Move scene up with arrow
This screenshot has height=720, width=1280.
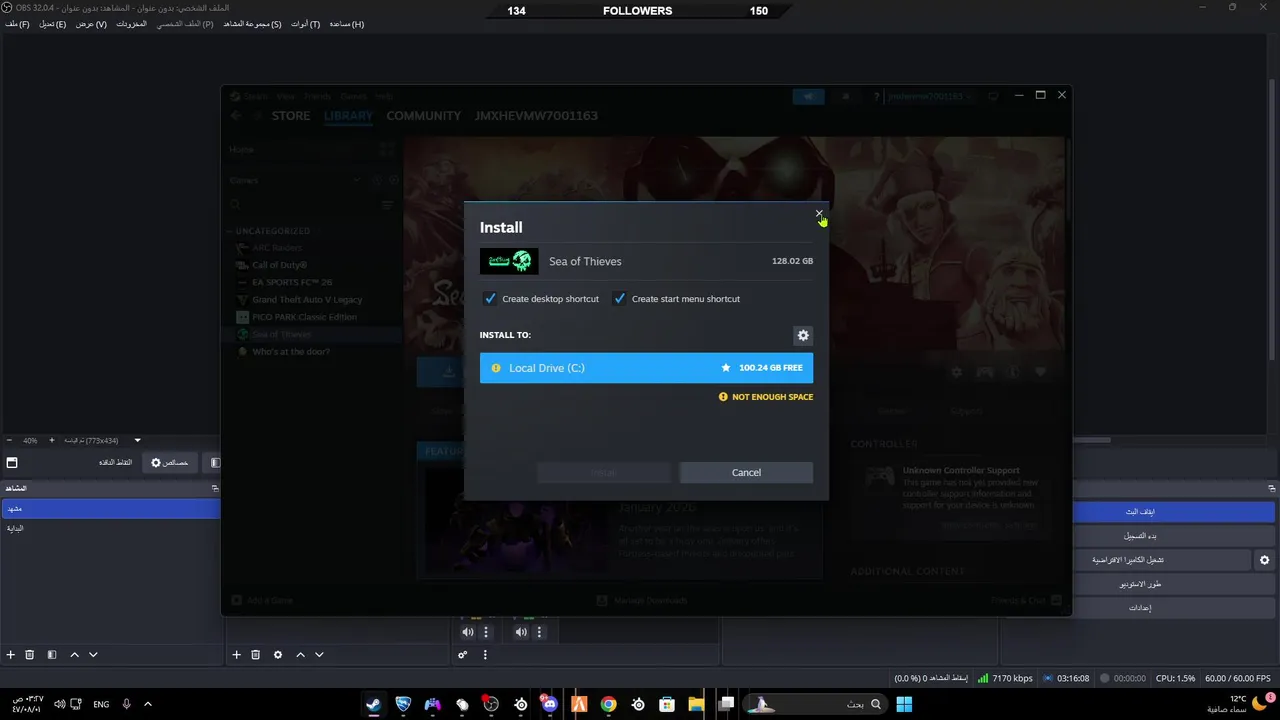coord(74,655)
